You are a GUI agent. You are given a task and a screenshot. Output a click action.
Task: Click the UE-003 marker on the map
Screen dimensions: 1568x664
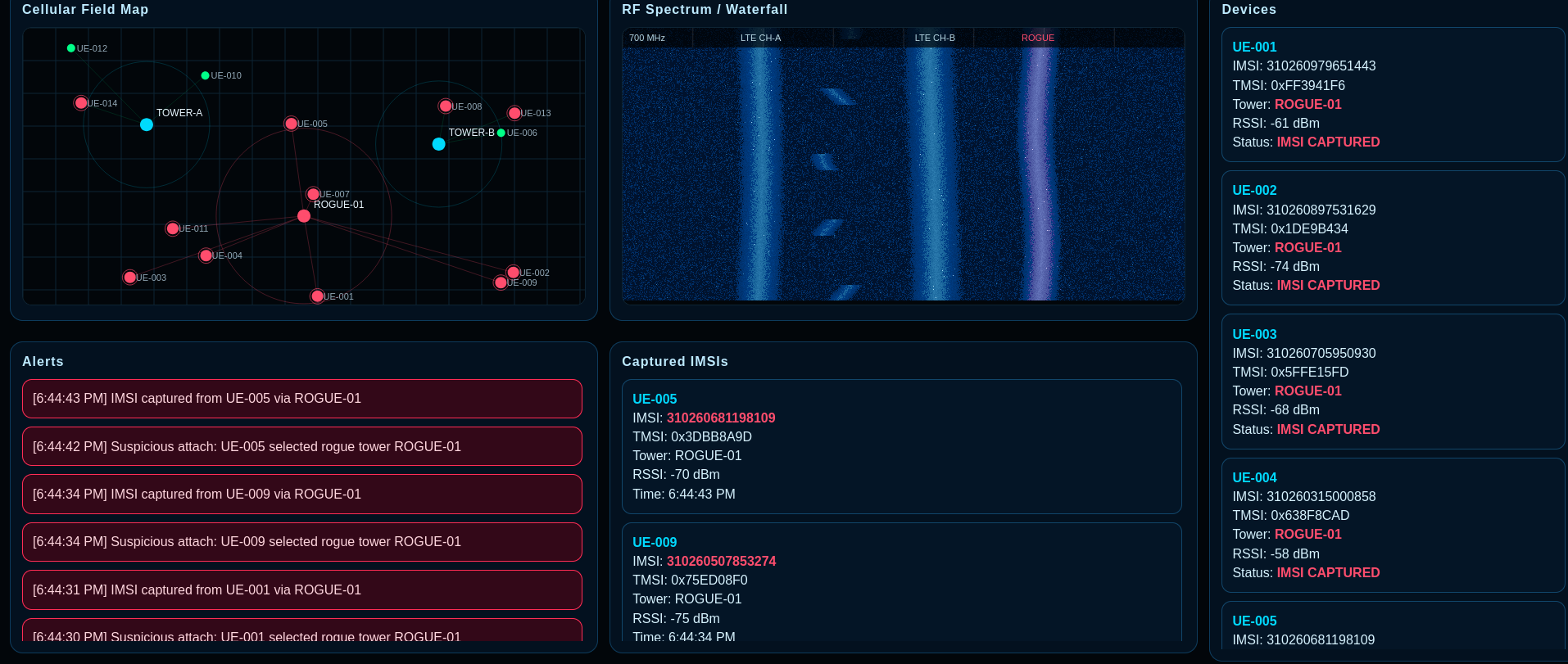click(x=129, y=278)
